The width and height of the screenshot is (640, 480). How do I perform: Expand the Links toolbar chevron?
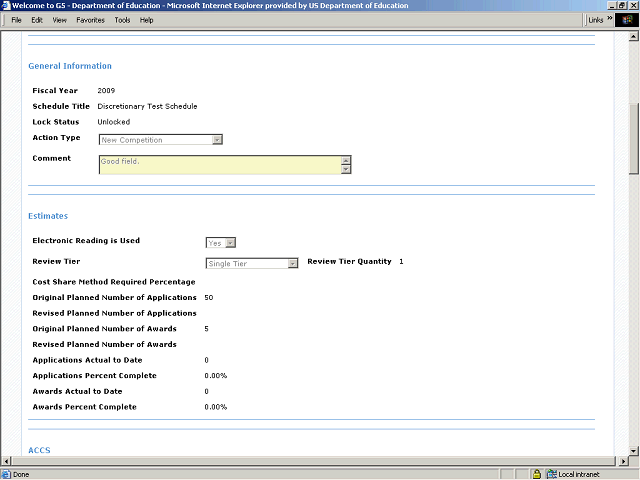coord(609,18)
